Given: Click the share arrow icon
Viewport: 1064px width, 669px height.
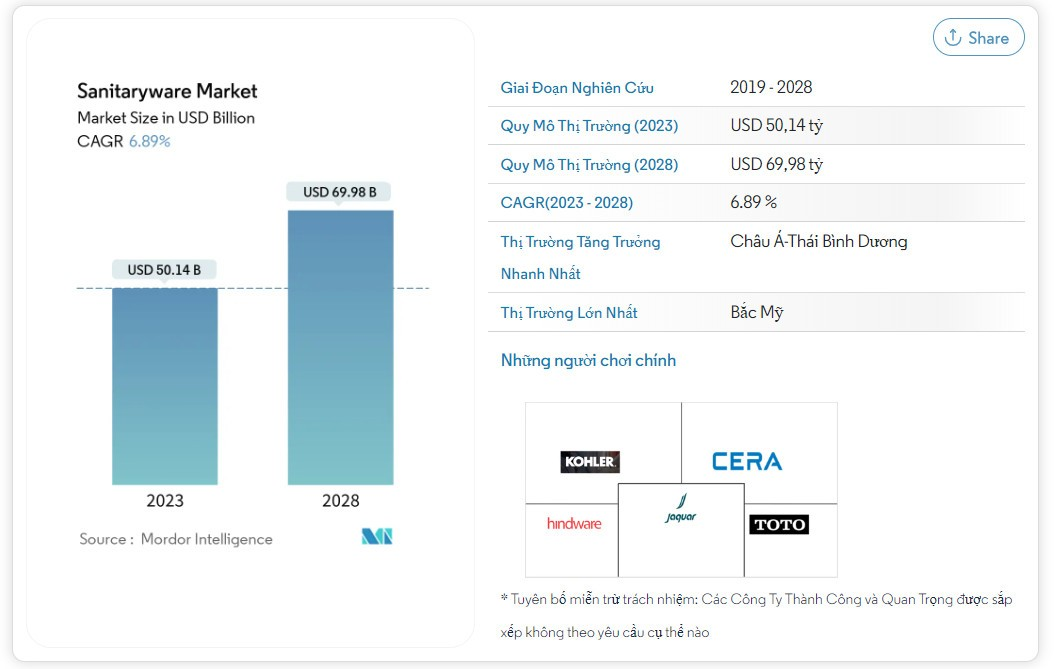Looking at the screenshot, I should tap(955, 37).
